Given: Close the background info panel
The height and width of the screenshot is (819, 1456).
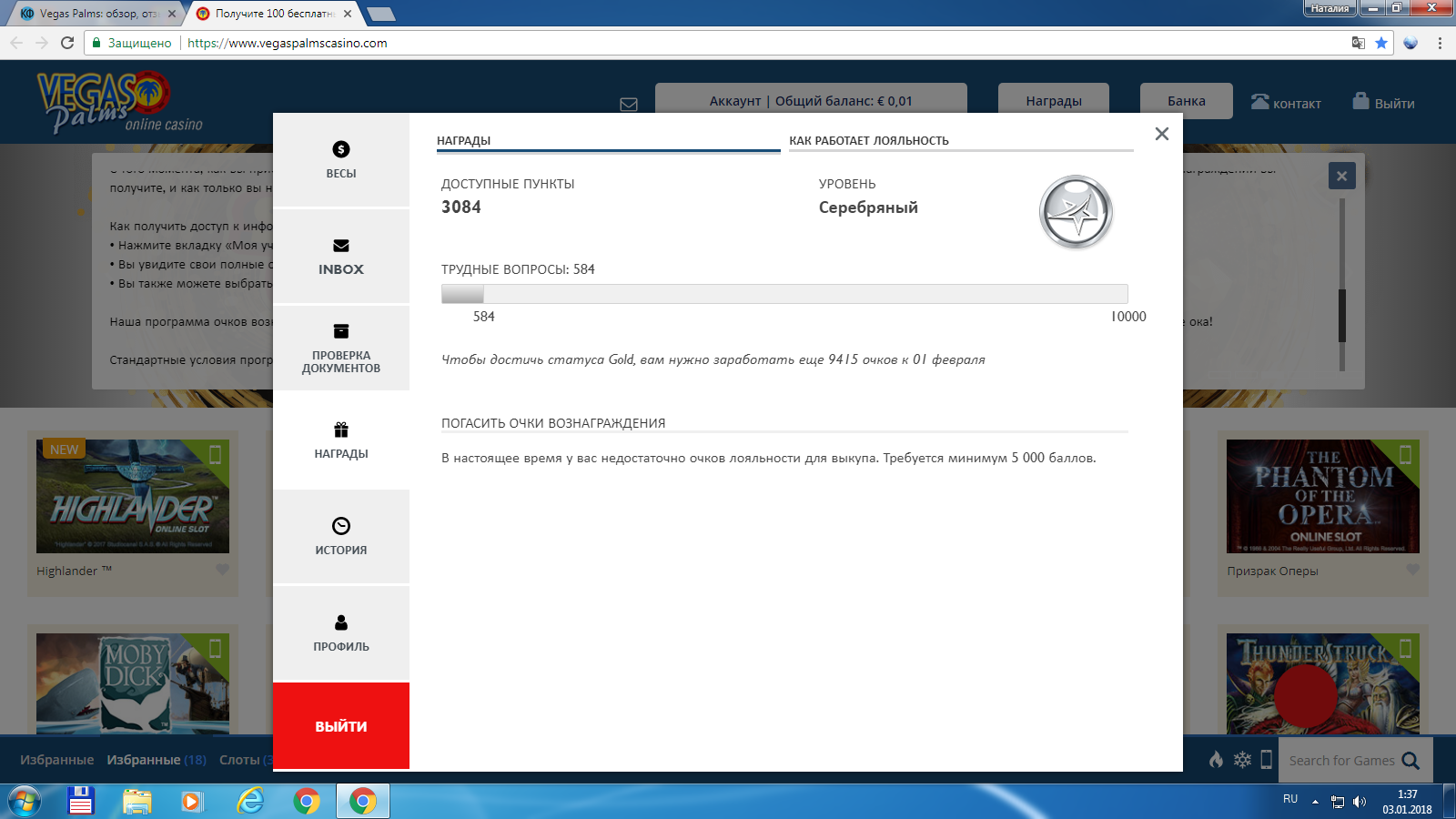Looking at the screenshot, I should tap(1341, 176).
